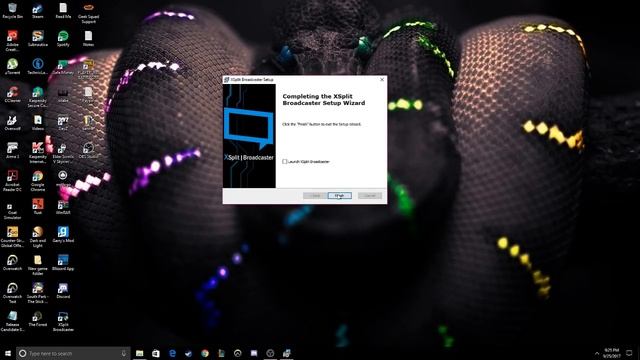
Task: Select the Safe Money desktop shortcut
Action: (63, 67)
